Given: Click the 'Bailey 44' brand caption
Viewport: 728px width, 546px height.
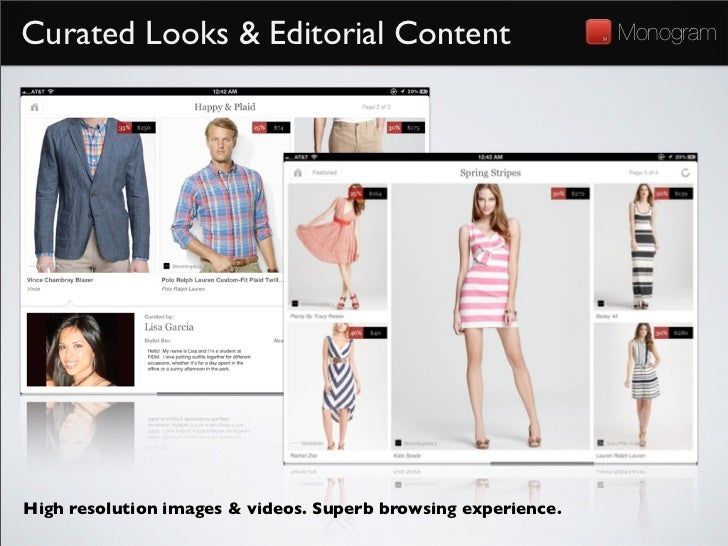Looking at the screenshot, I should pos(606,316).
